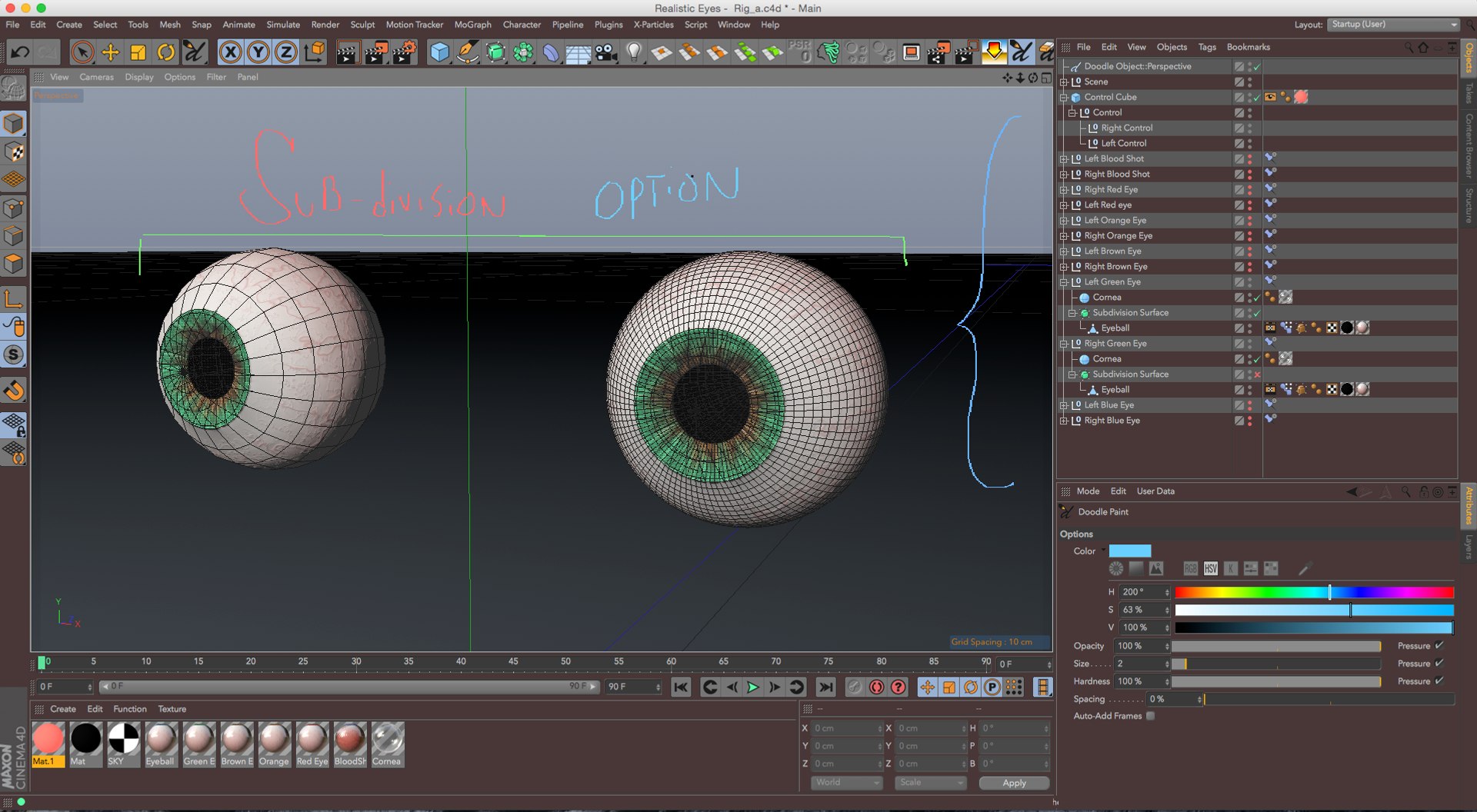The width and height of the screenshot is (1477, 812).
Task: Toggle visibility dots for Control Cube
Action: point(1249,98)
